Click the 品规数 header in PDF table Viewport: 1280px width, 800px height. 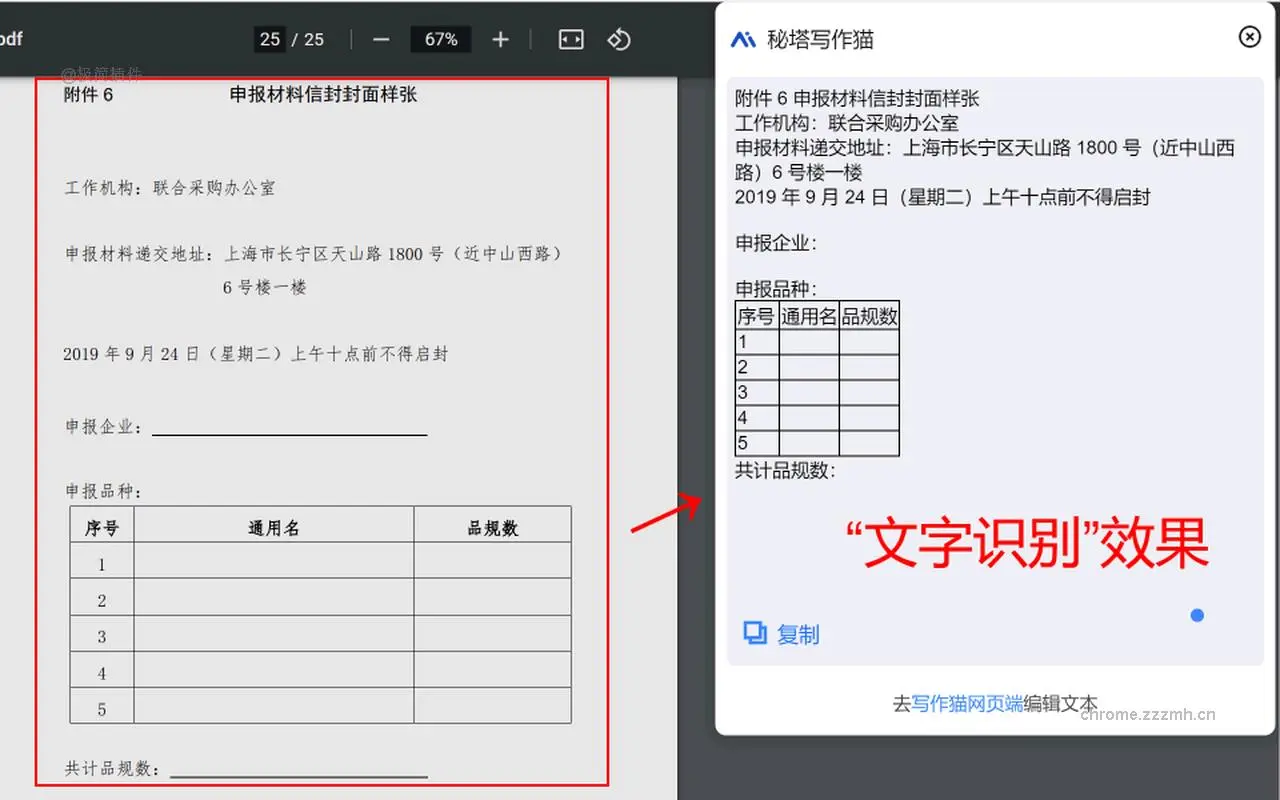pos(492,528)
